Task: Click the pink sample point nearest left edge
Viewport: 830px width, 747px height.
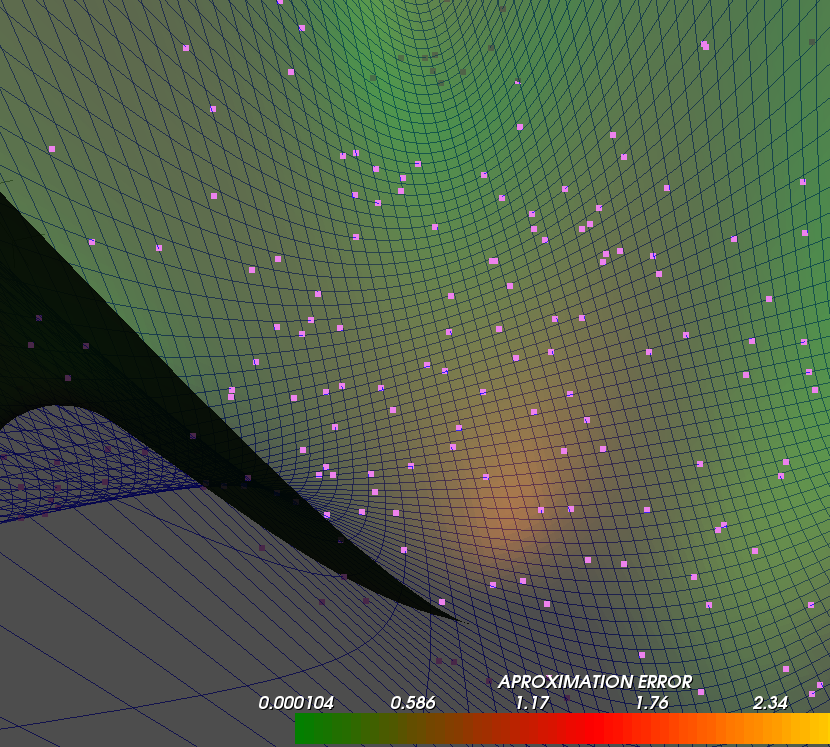Action: click(x=52, y=149)
